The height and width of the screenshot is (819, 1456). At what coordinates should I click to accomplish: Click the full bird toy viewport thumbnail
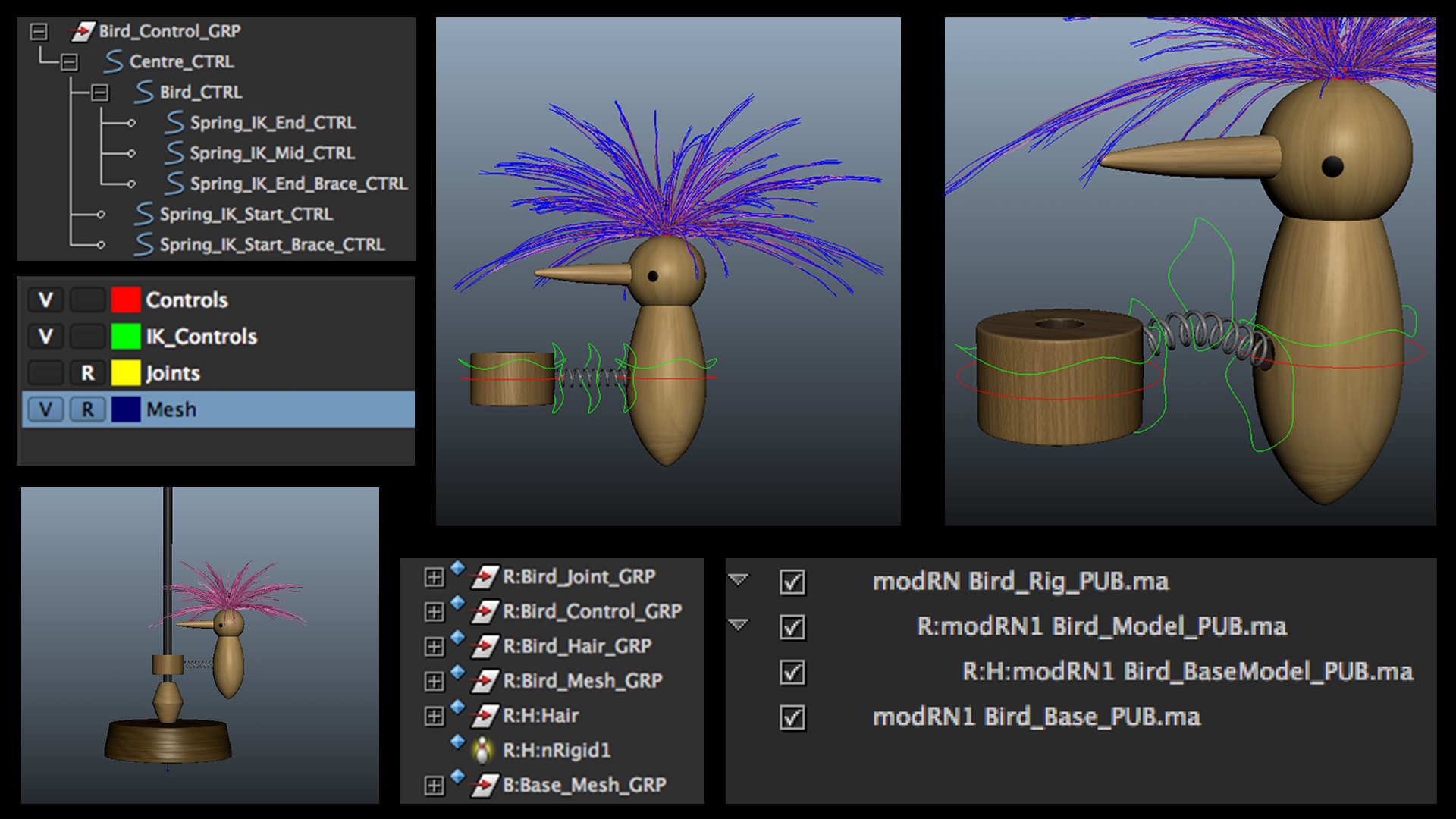(200, 645)
